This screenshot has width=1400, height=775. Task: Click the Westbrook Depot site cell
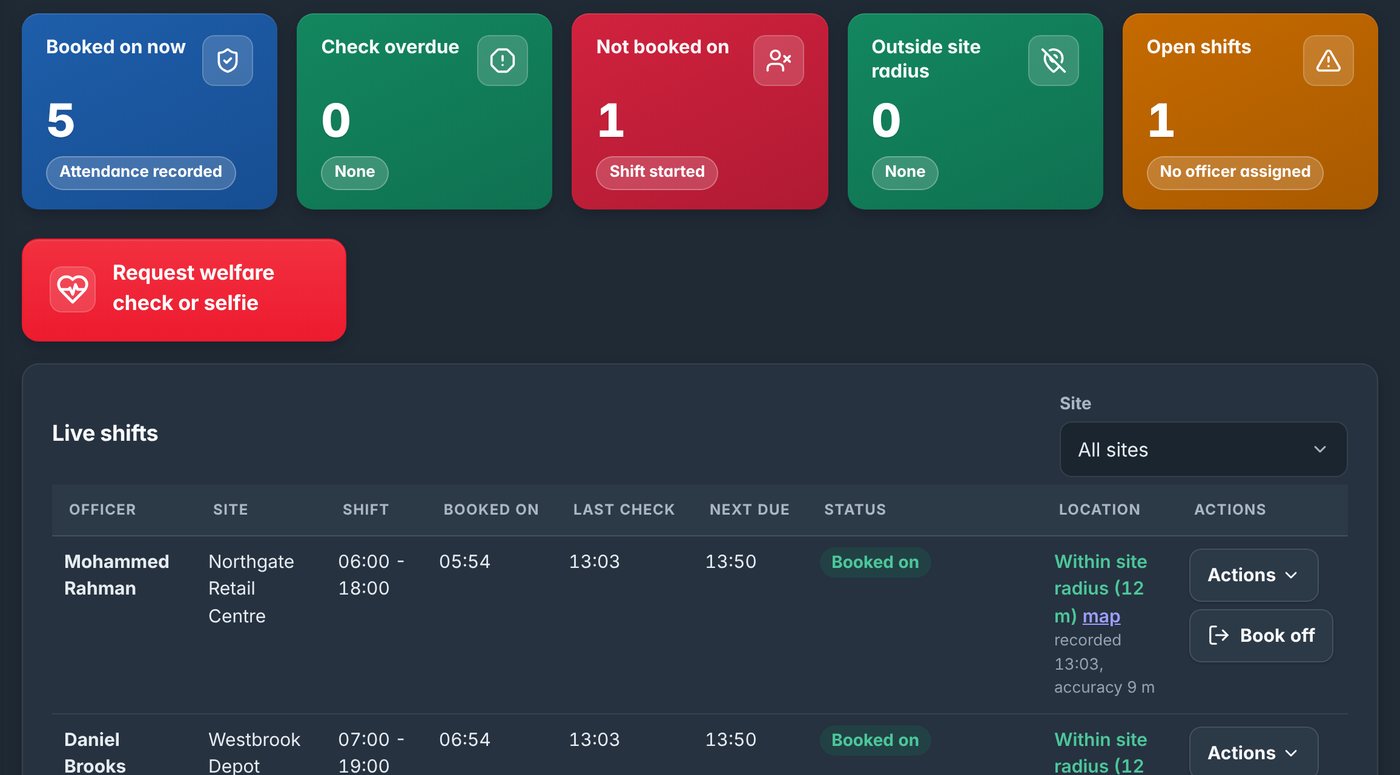tap(254, 753)
